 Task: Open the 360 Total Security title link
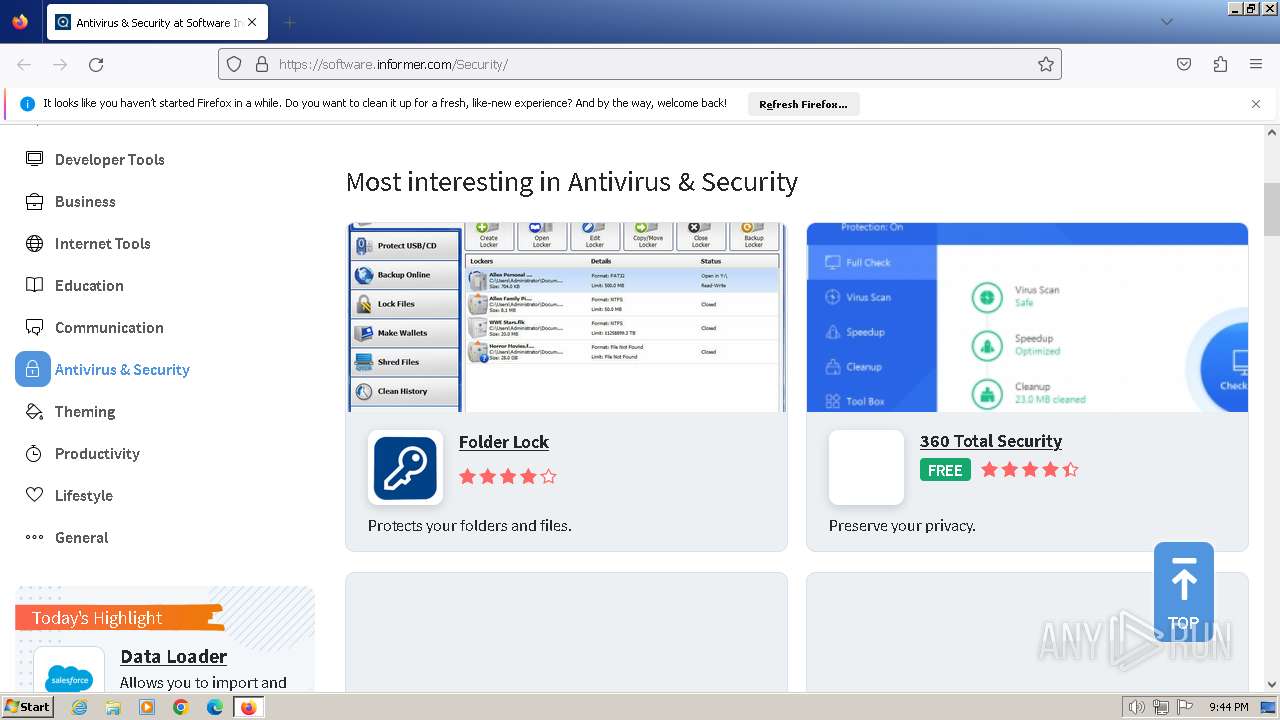(x=991, y=441)
